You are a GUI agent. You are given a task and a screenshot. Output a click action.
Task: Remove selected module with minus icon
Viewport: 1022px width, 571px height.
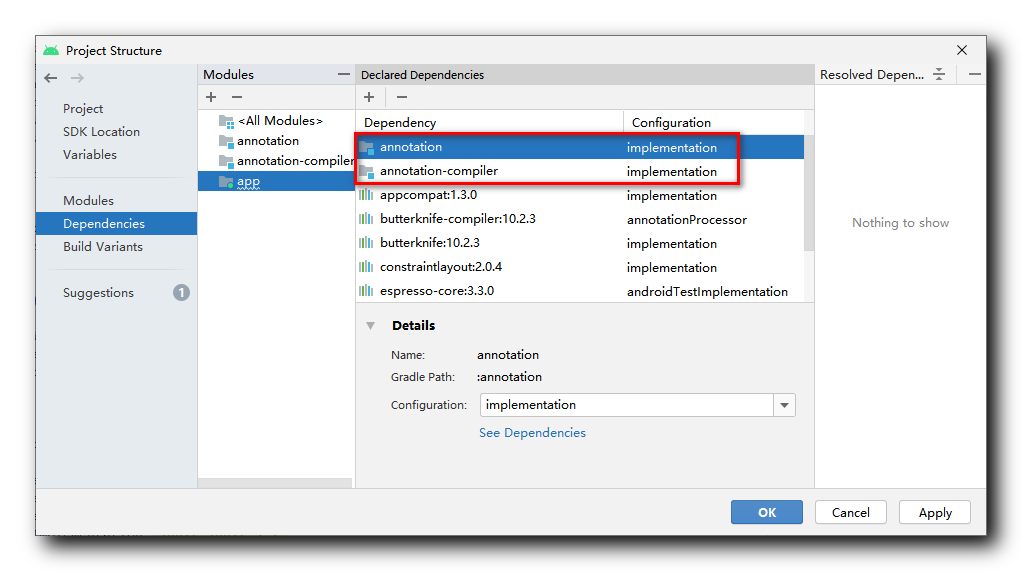[237, 97]
